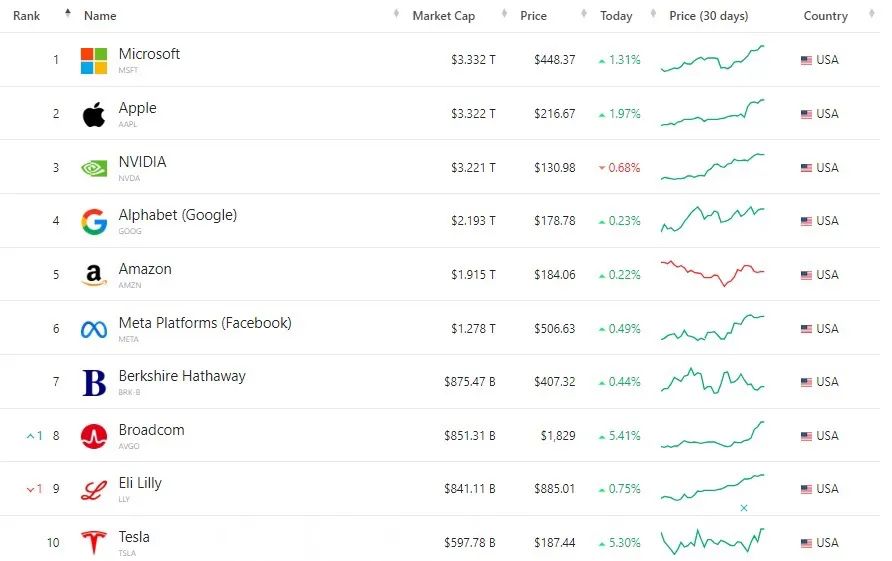Image resolution: width=892 pixels, height=561 pixels.
Task: Click the Eli Lilly script logo
Action: click(94, 490)
